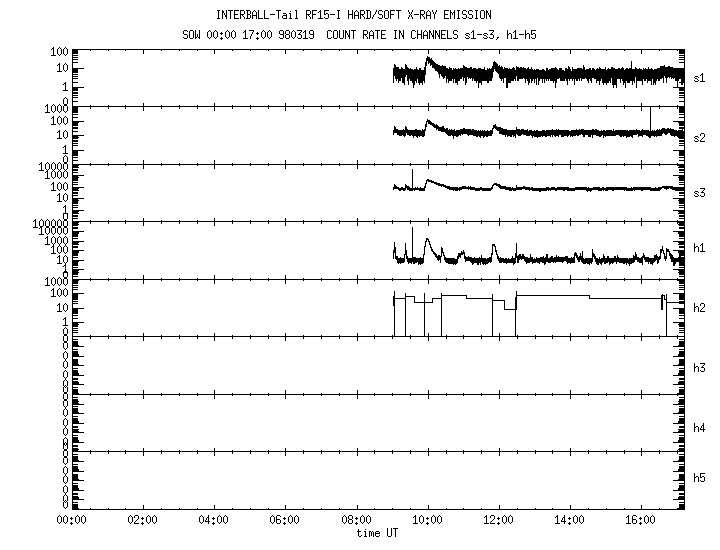
Task: Click the INTERBALL-Tail RF15-I plot title
Action: [354, 15]
